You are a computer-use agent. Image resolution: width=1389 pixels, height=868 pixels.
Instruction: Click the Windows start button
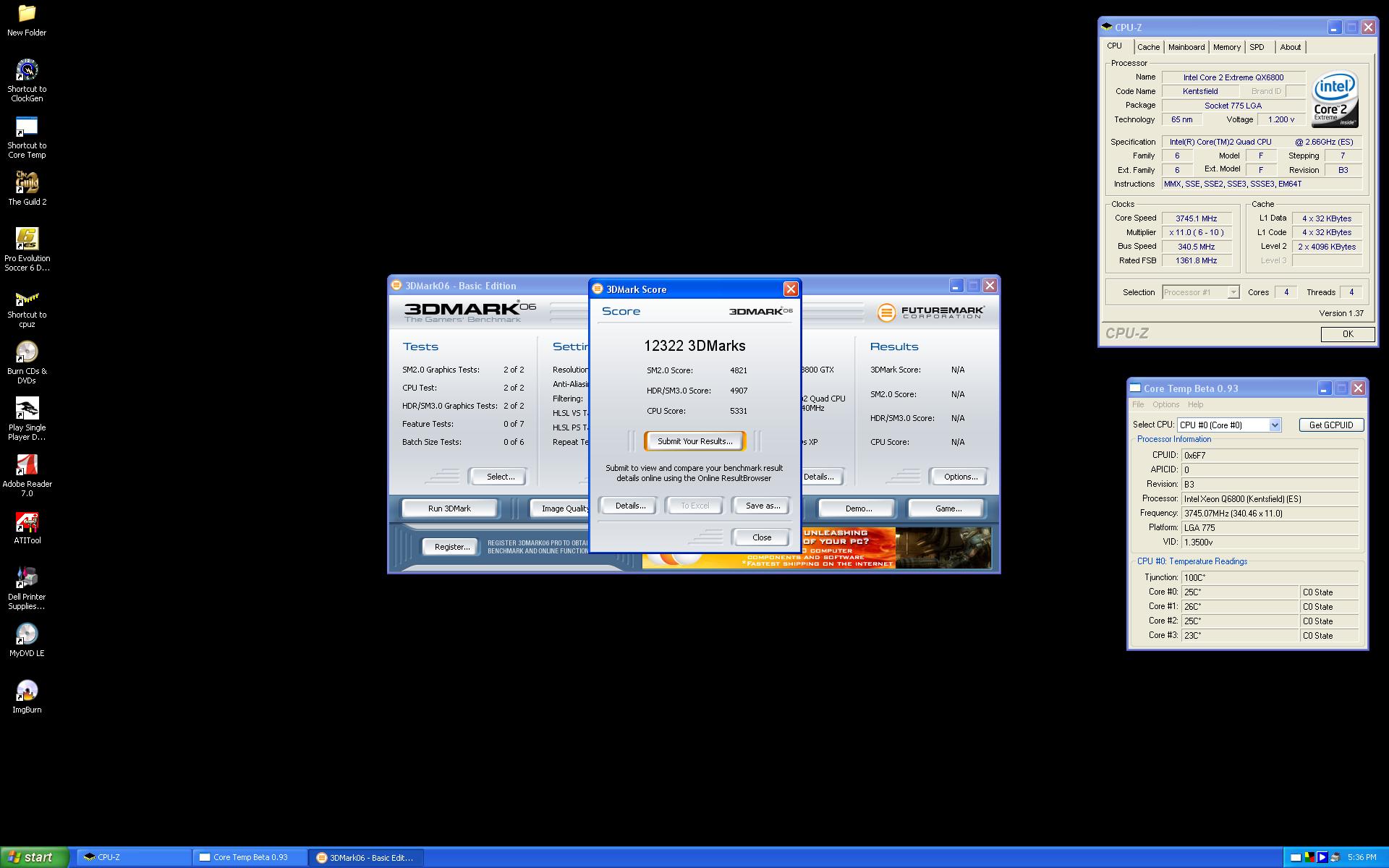(34, 857)
